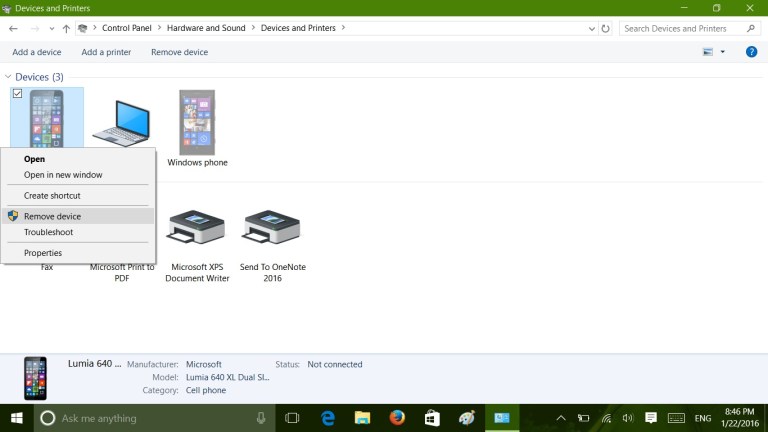Viewport: 768px width, 432px height.
Task: Click the ENG language indicator
Action: [703, 418]
